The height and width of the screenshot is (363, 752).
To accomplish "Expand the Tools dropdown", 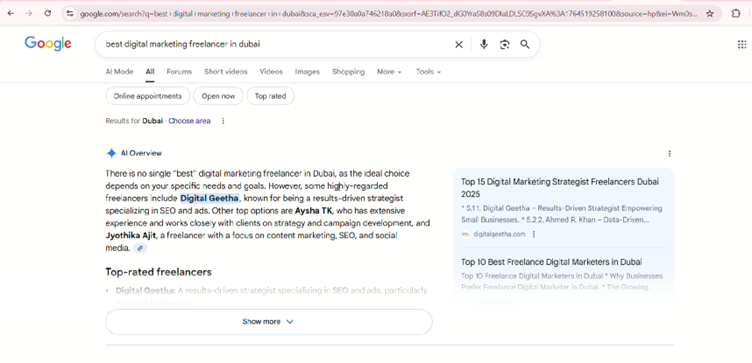I will pyautogui.click(x=428, y=71).
